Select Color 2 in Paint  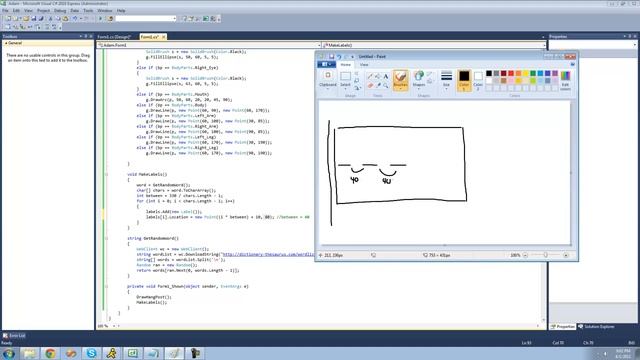click(x=478, y=80)
